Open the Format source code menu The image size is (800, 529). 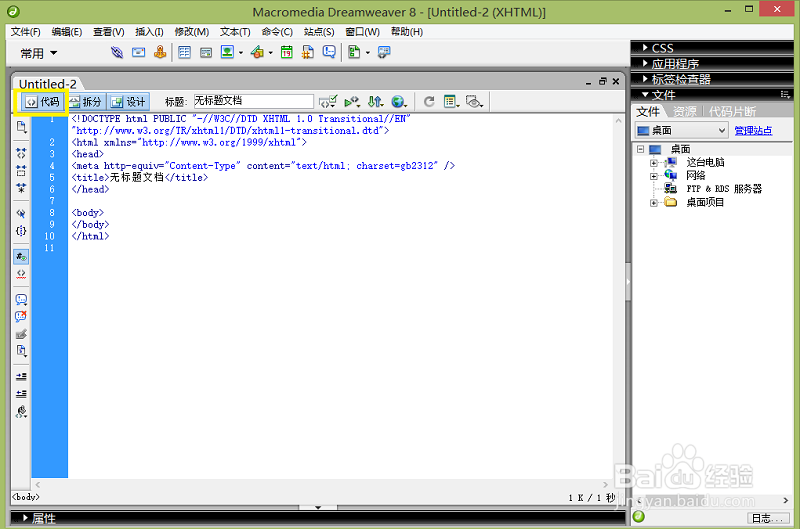(21, 412)
